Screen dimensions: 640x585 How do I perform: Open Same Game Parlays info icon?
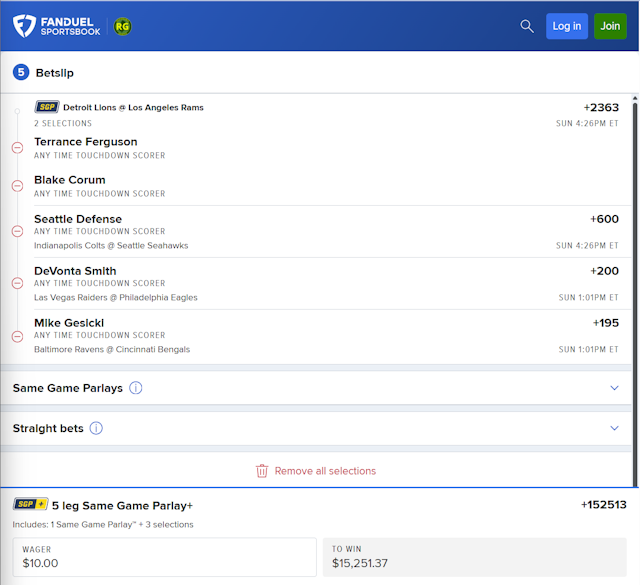pyautogui.click(x=136, y=388)
